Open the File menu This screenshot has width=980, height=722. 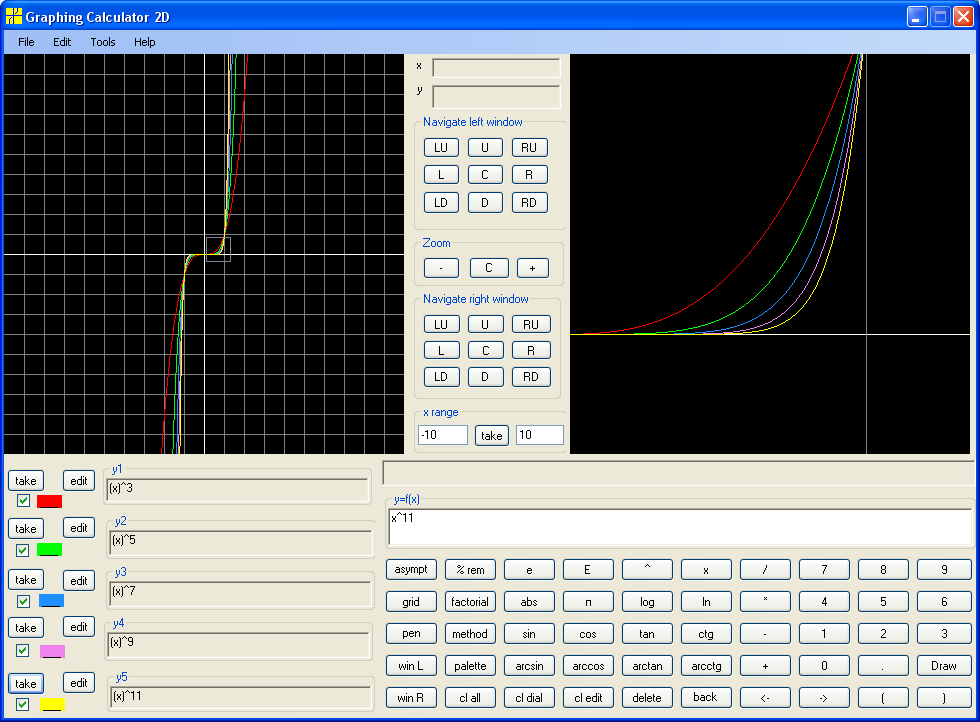point(26,42)
